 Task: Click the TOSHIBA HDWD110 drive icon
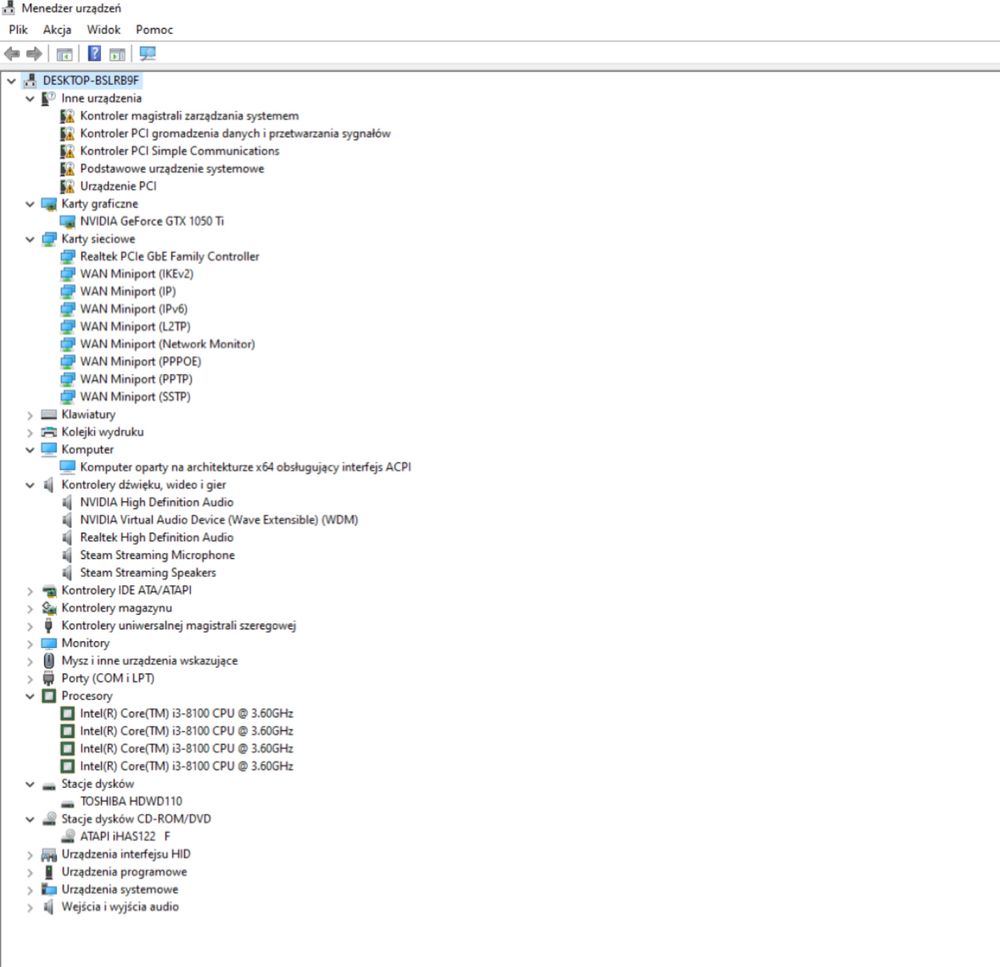(68, 802)
